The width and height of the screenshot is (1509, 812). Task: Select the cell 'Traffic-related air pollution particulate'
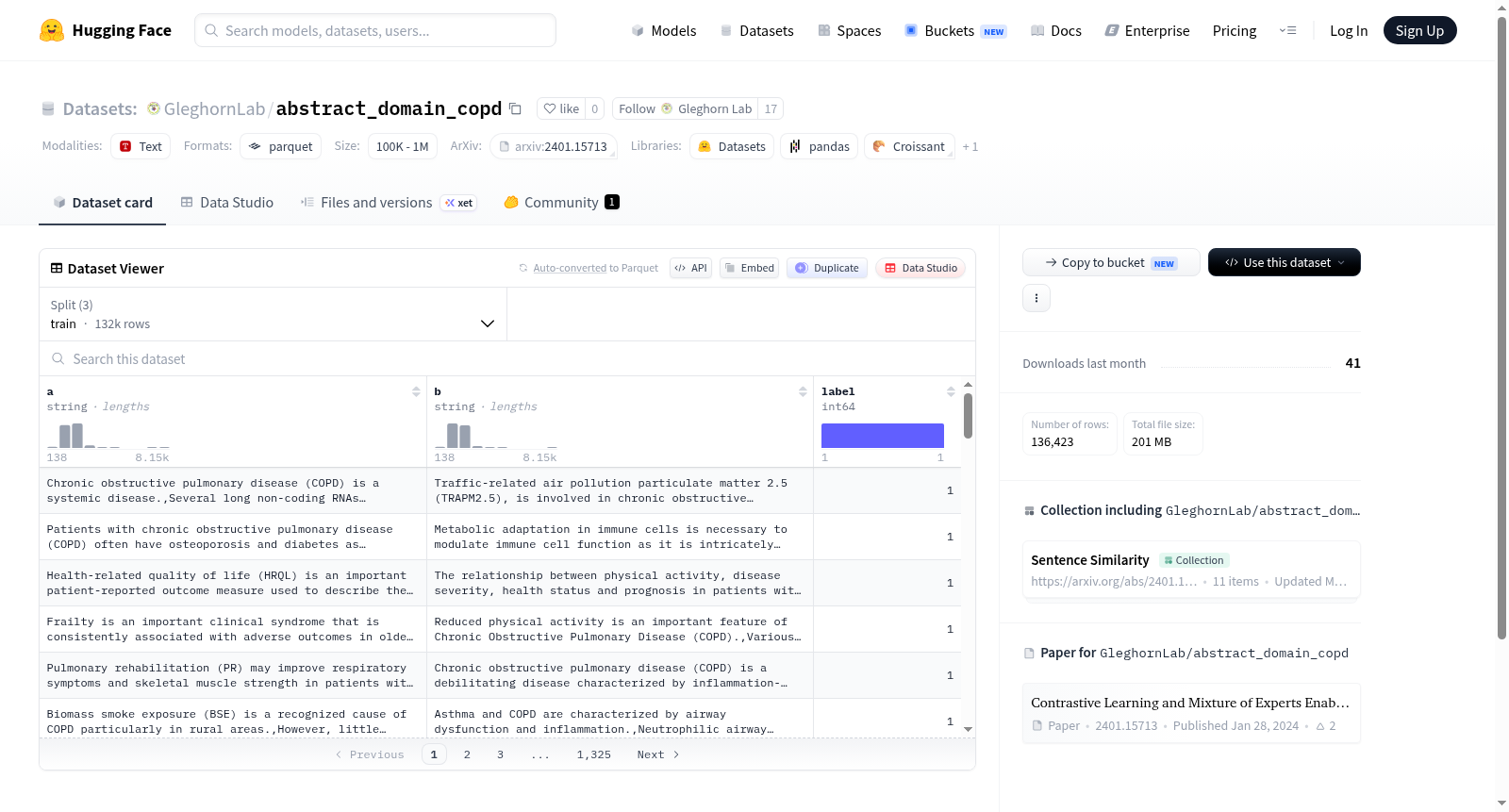click(620, 490)
